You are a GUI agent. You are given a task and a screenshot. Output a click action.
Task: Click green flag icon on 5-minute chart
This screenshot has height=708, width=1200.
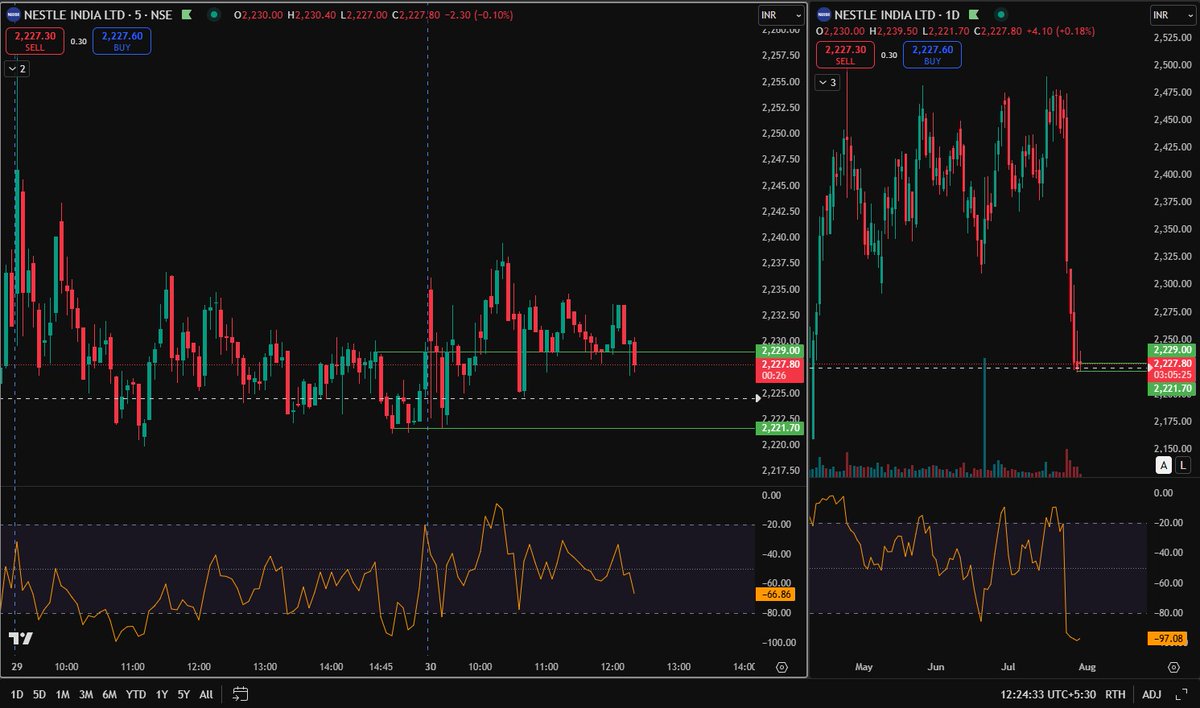click(186, 16)
